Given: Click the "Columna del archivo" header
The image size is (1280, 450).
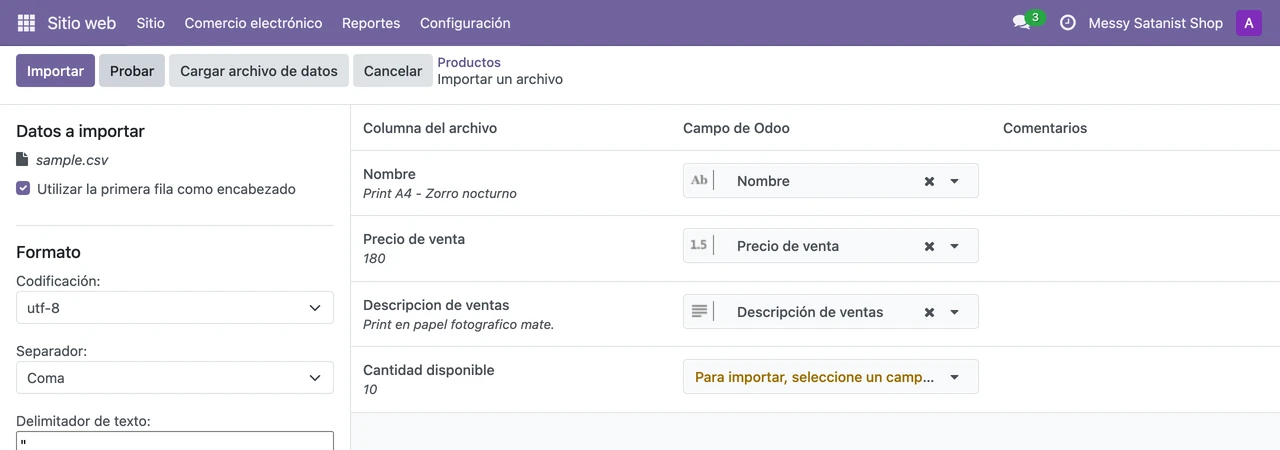Looking at the screenshot, I should (430, 128).
